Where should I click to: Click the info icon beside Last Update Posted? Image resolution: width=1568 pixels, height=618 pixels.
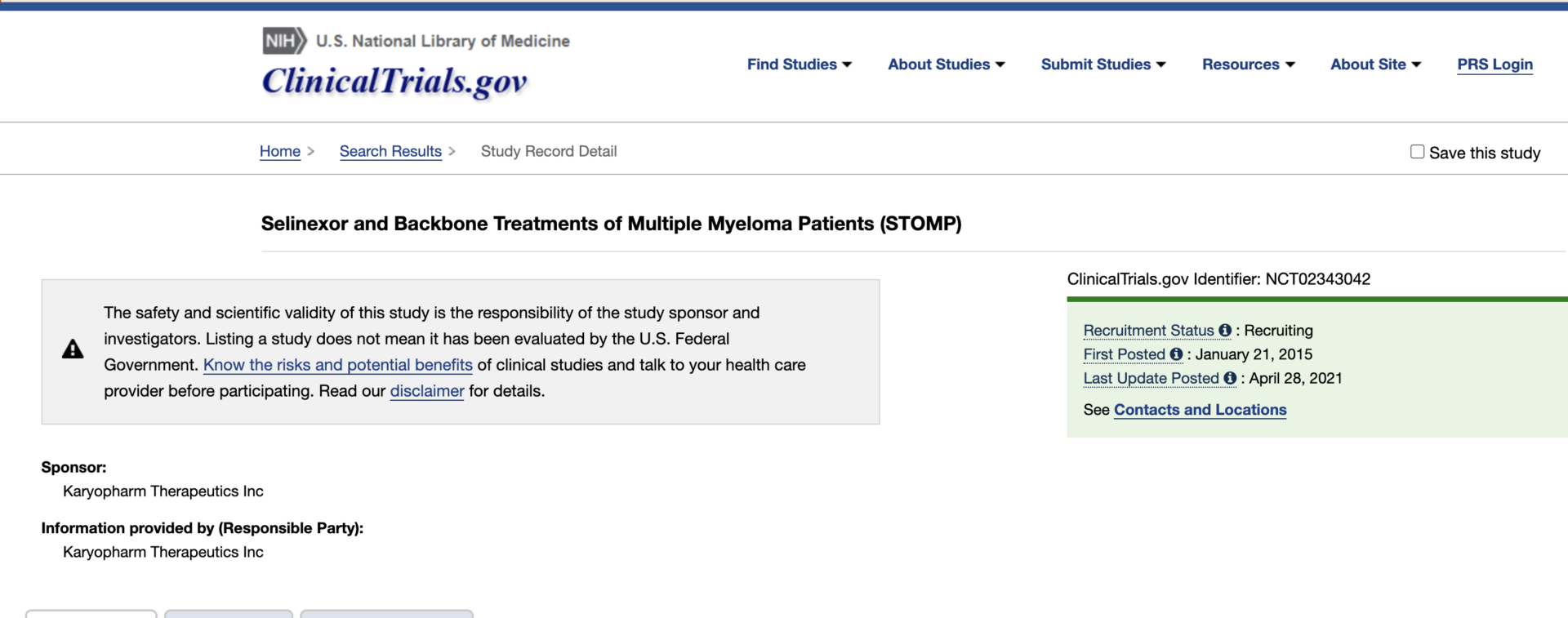[1230, 378]
